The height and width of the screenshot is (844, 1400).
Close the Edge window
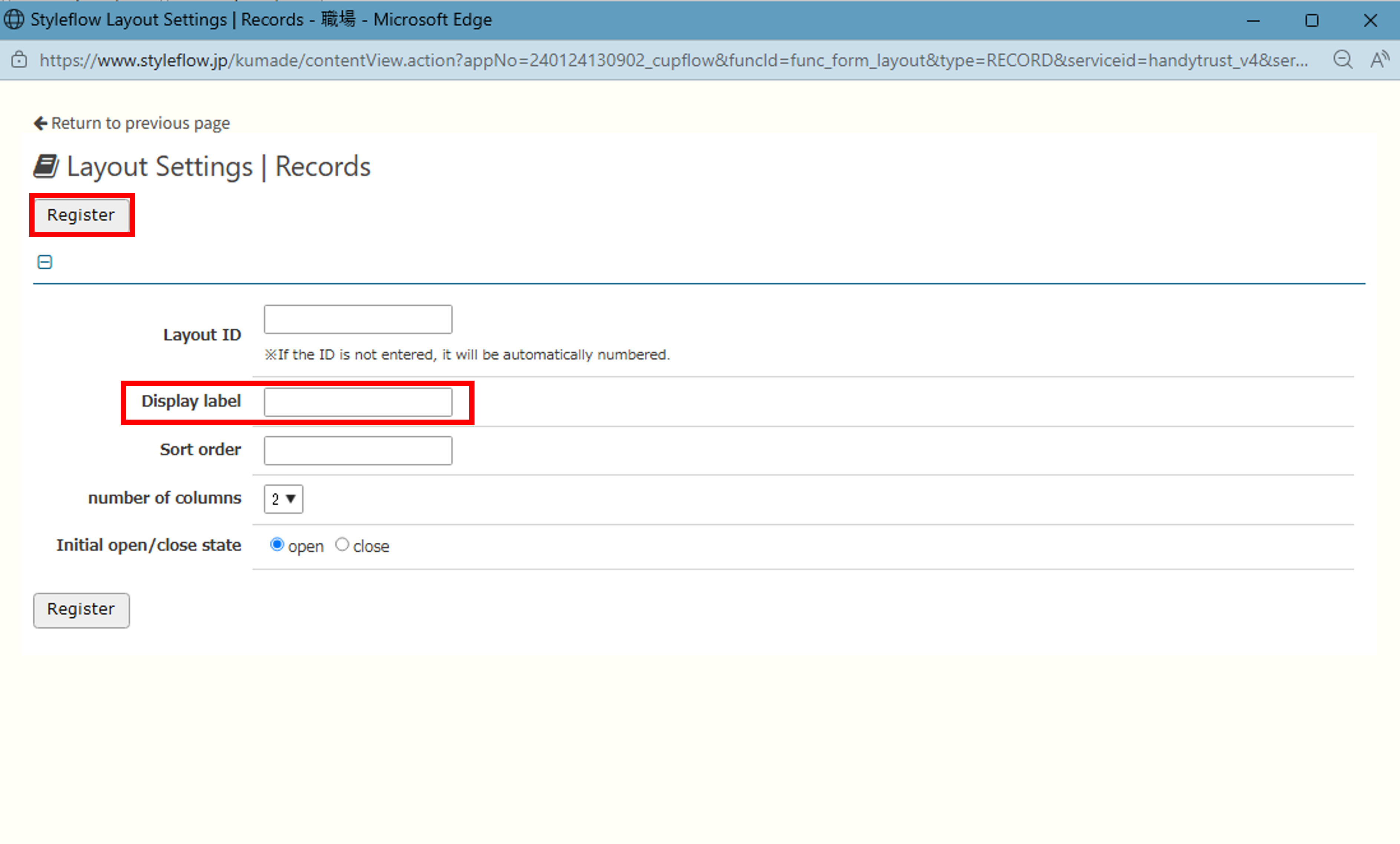1370,20
